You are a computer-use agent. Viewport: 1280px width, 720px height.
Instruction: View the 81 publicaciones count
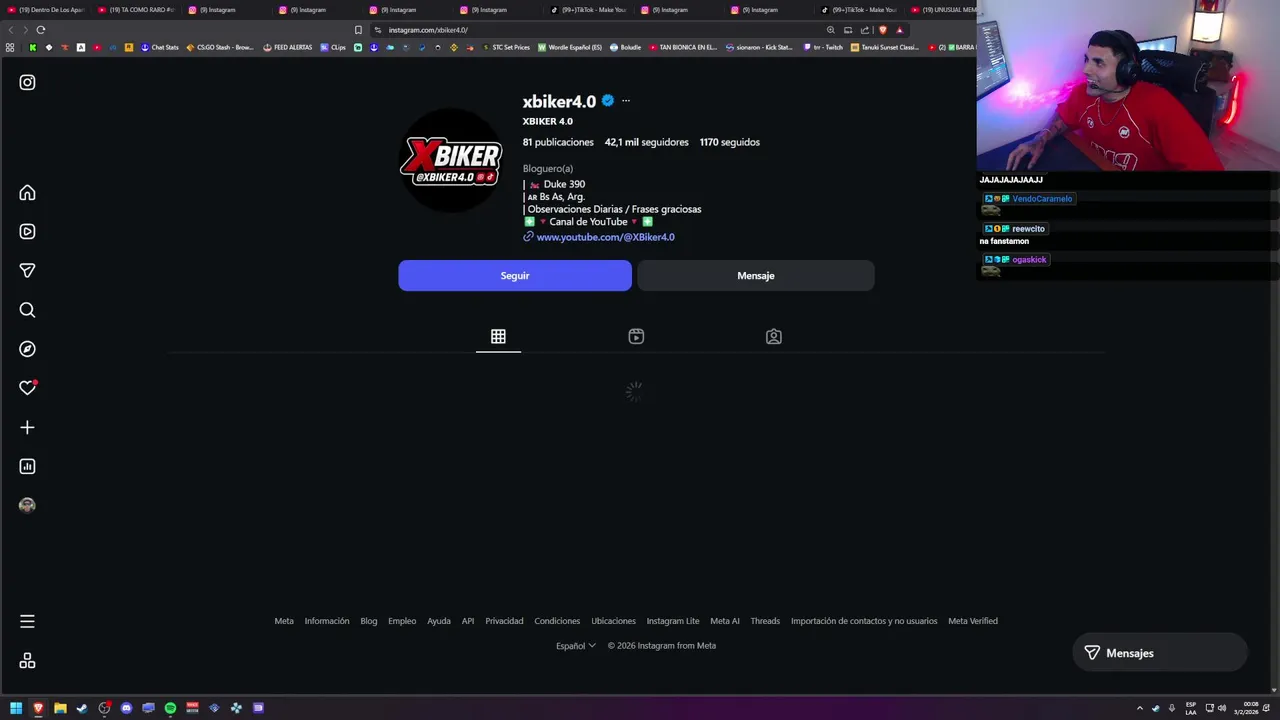pos(558,142)
